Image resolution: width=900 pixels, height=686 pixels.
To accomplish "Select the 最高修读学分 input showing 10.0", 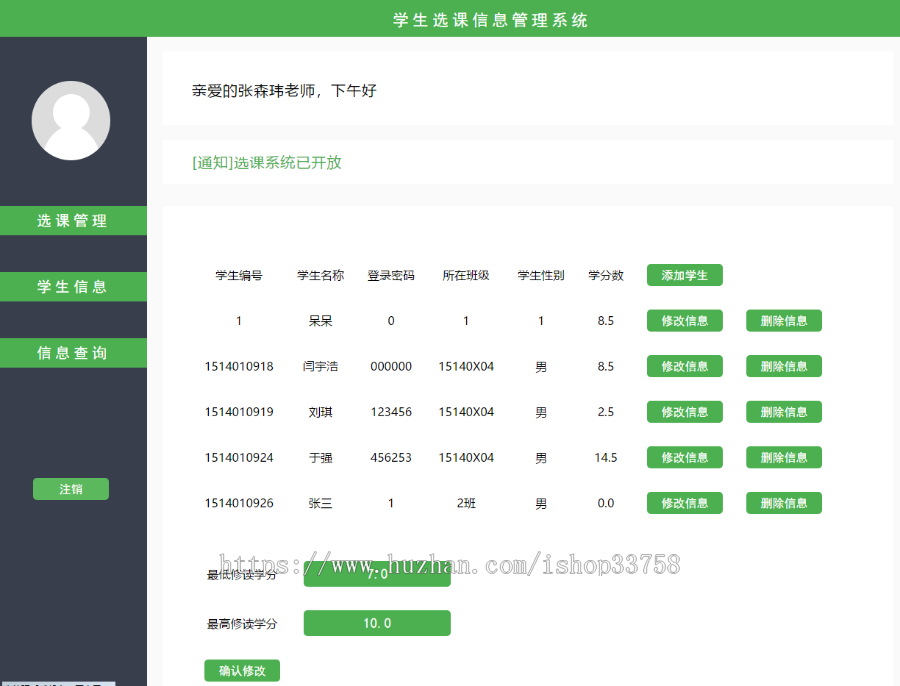I will coord(377,622).
